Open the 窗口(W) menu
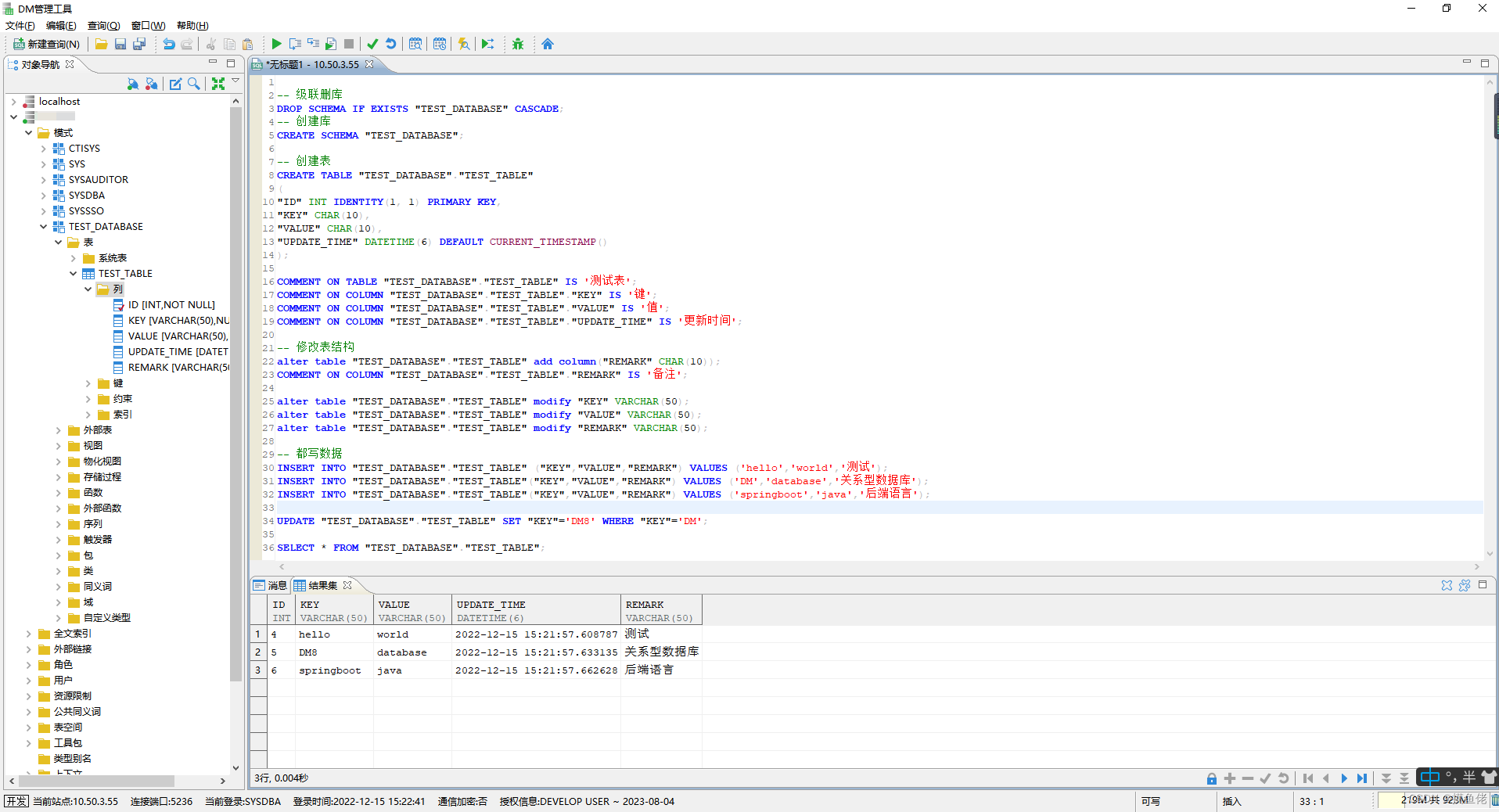This screenshot has width=1499, height=812. (x=149, y=26)
